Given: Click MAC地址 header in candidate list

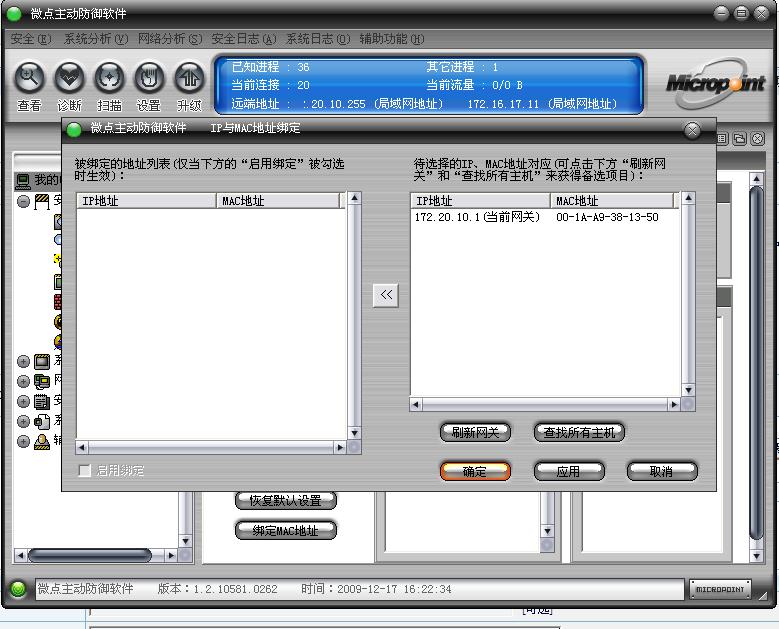Looking at the screenshot, I should 612,201.
